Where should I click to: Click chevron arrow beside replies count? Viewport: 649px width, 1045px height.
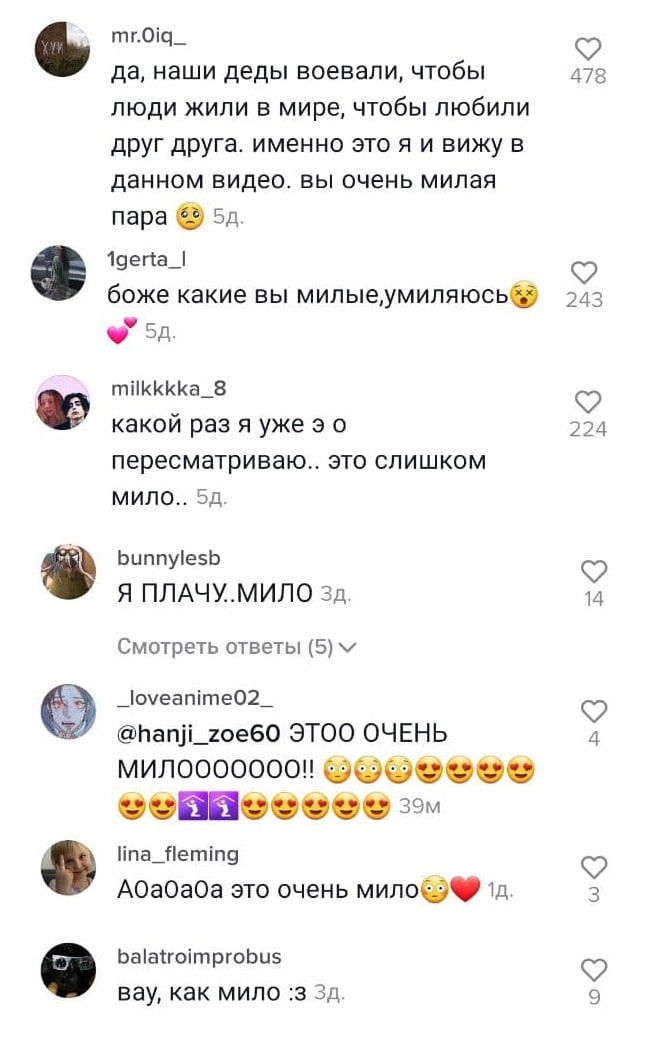point(348,646)
